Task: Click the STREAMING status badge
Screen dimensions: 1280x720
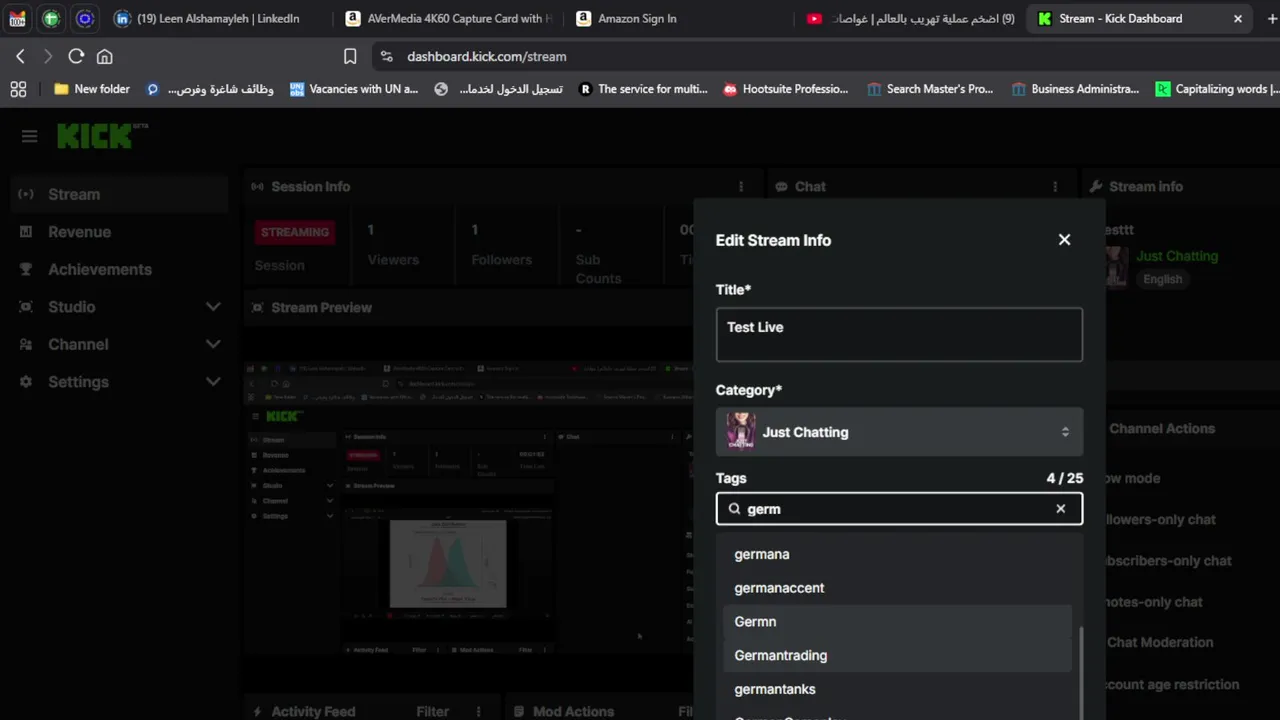Action: coord(295,232)
